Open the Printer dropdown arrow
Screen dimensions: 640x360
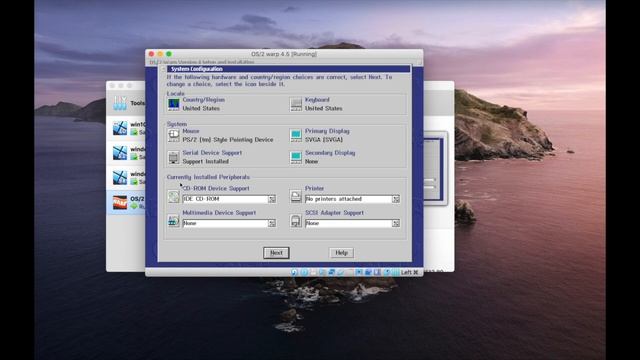(396, 199)
